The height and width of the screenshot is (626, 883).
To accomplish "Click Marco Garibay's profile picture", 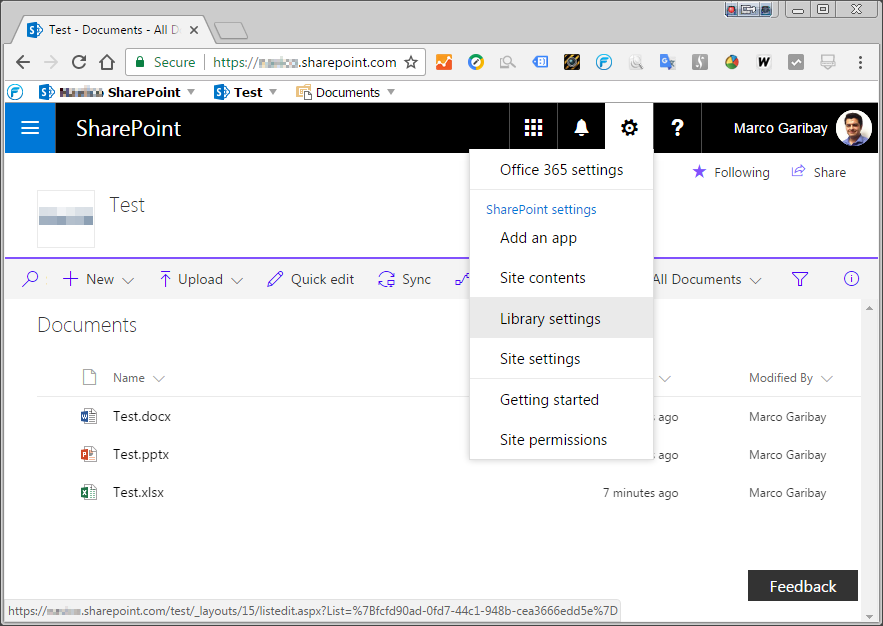I will point(853,128).
